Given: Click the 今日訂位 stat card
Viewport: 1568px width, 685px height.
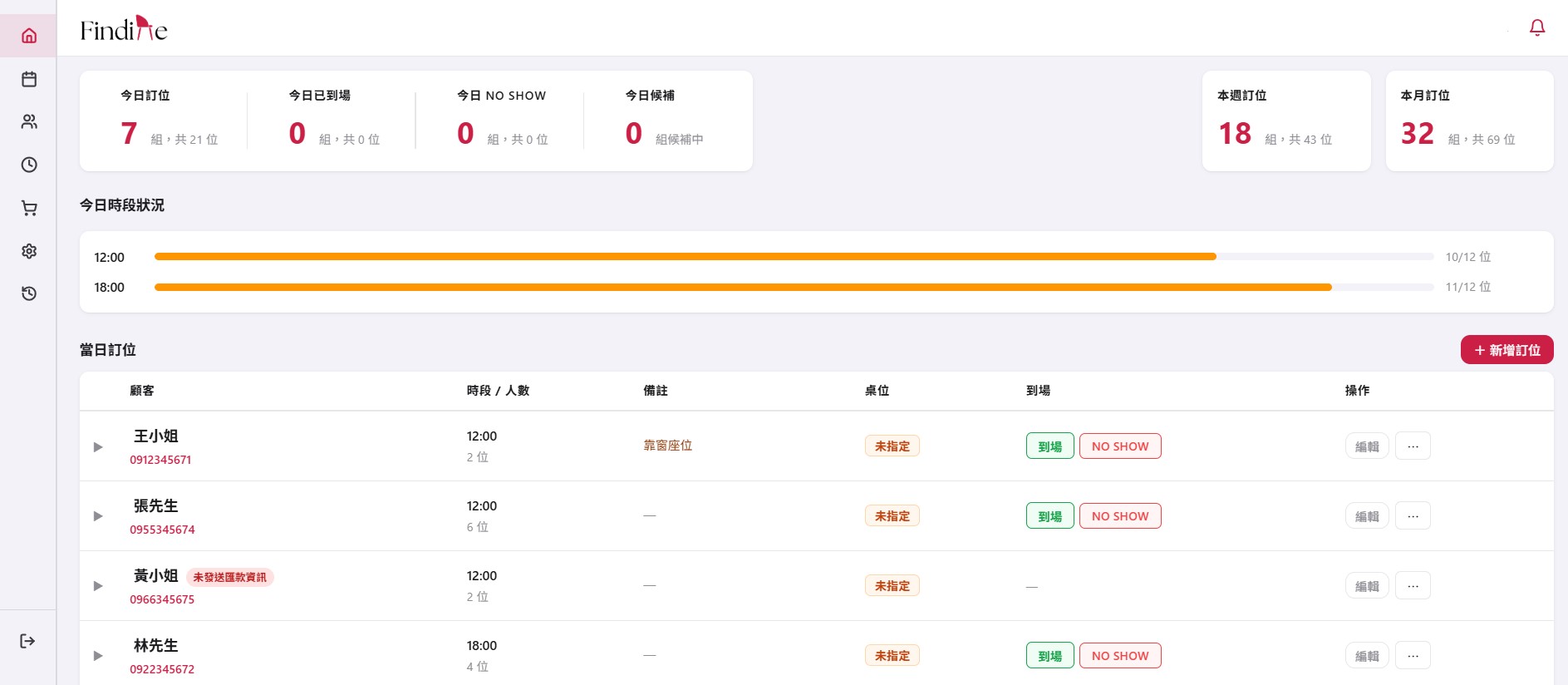Looking at the screenshot, I should point(170,121).
